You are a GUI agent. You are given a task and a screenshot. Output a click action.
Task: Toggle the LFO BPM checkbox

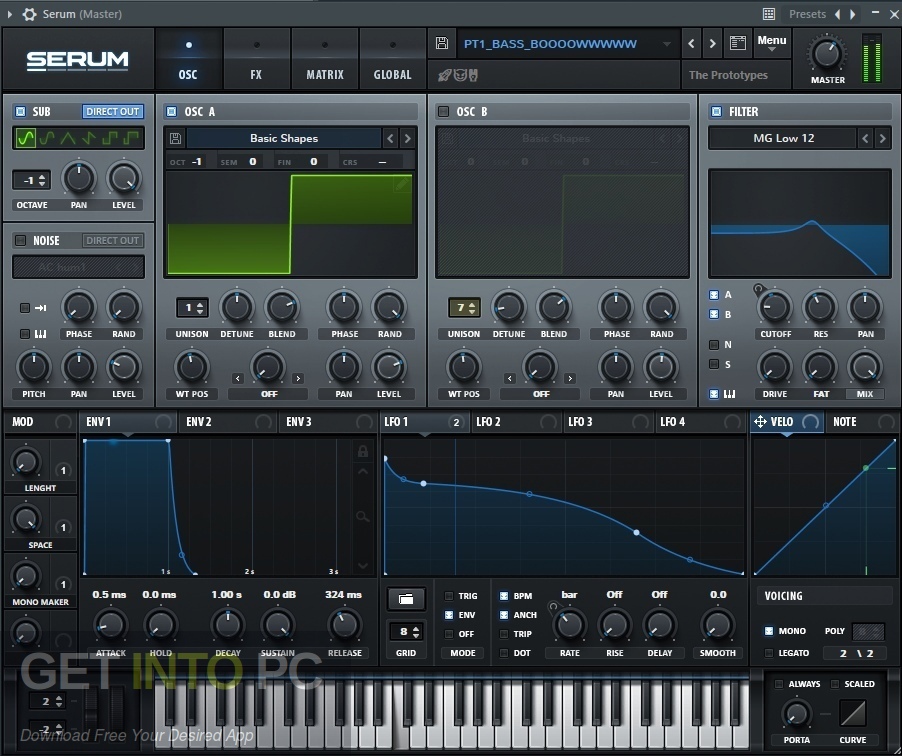503,596
